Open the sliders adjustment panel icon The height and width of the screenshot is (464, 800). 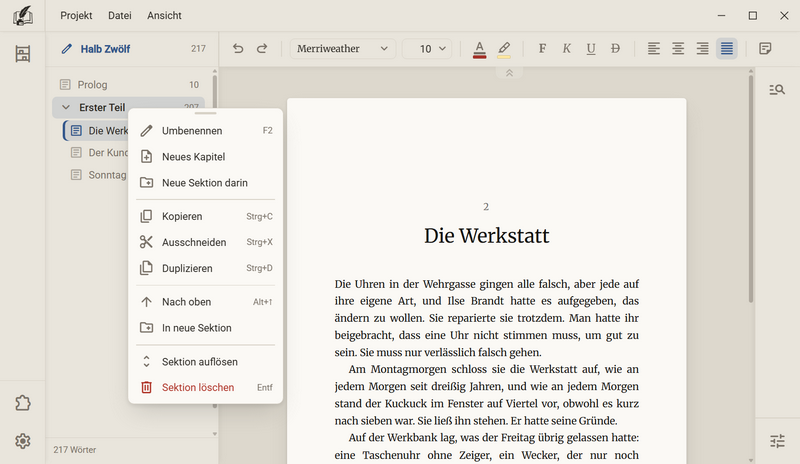777,441
